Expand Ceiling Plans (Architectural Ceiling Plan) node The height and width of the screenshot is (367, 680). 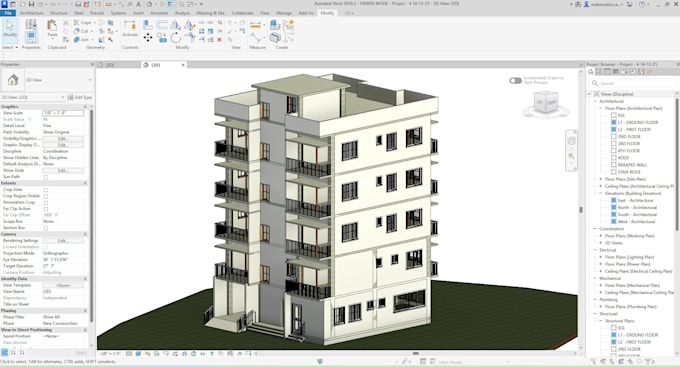tap(601, 186)
